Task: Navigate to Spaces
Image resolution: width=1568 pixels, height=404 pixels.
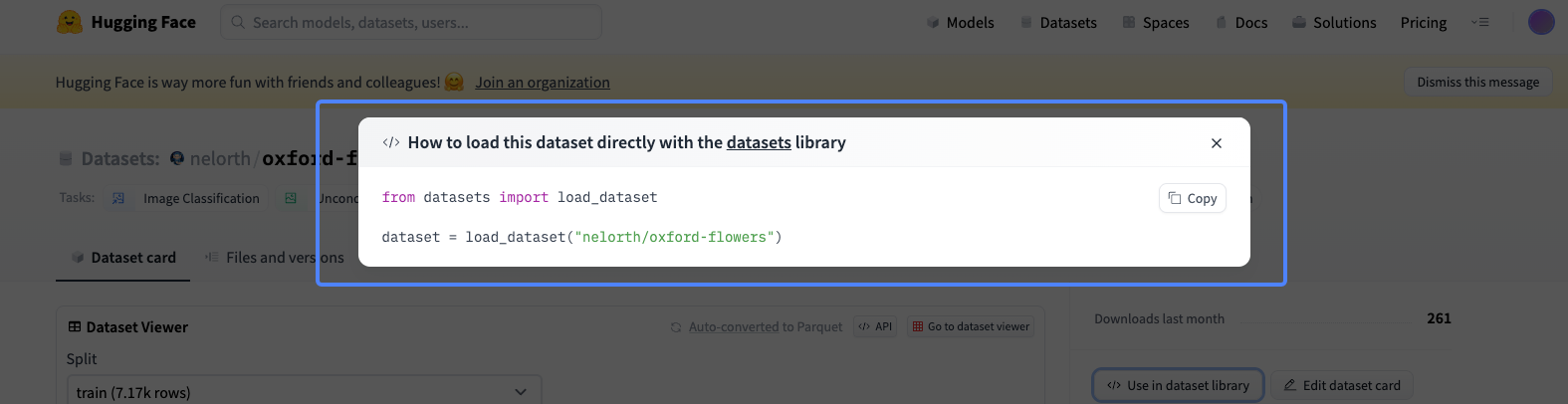Action: [1156, 22]
